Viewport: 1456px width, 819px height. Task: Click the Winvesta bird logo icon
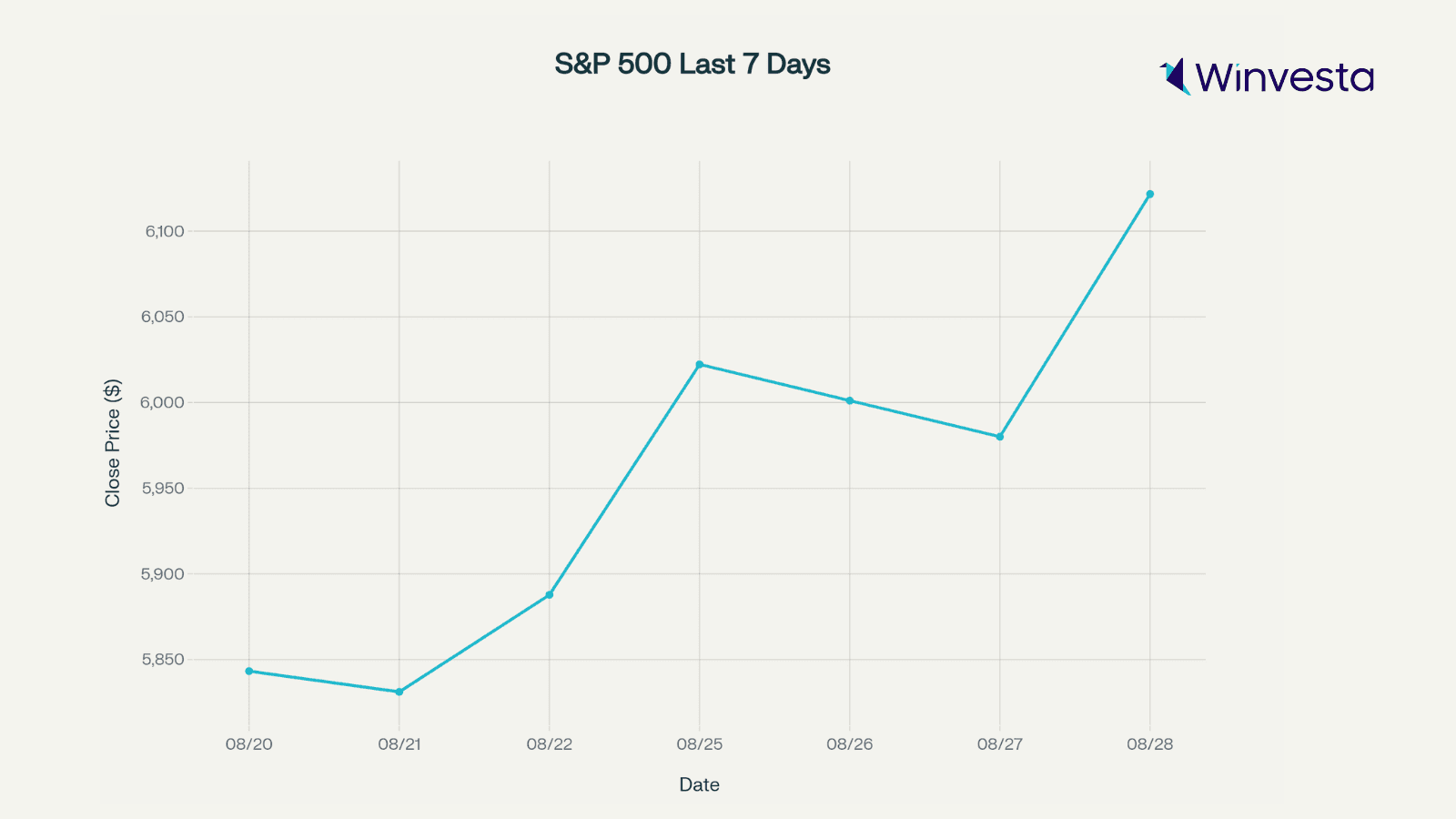pyautogui.click(x=1176, y=76)
